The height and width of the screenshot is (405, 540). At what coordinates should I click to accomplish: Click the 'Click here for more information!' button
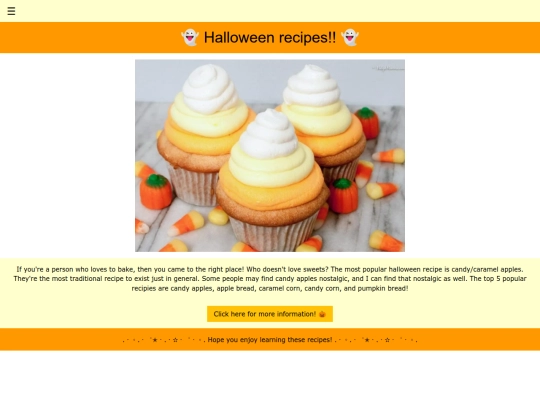click(270, 314)
